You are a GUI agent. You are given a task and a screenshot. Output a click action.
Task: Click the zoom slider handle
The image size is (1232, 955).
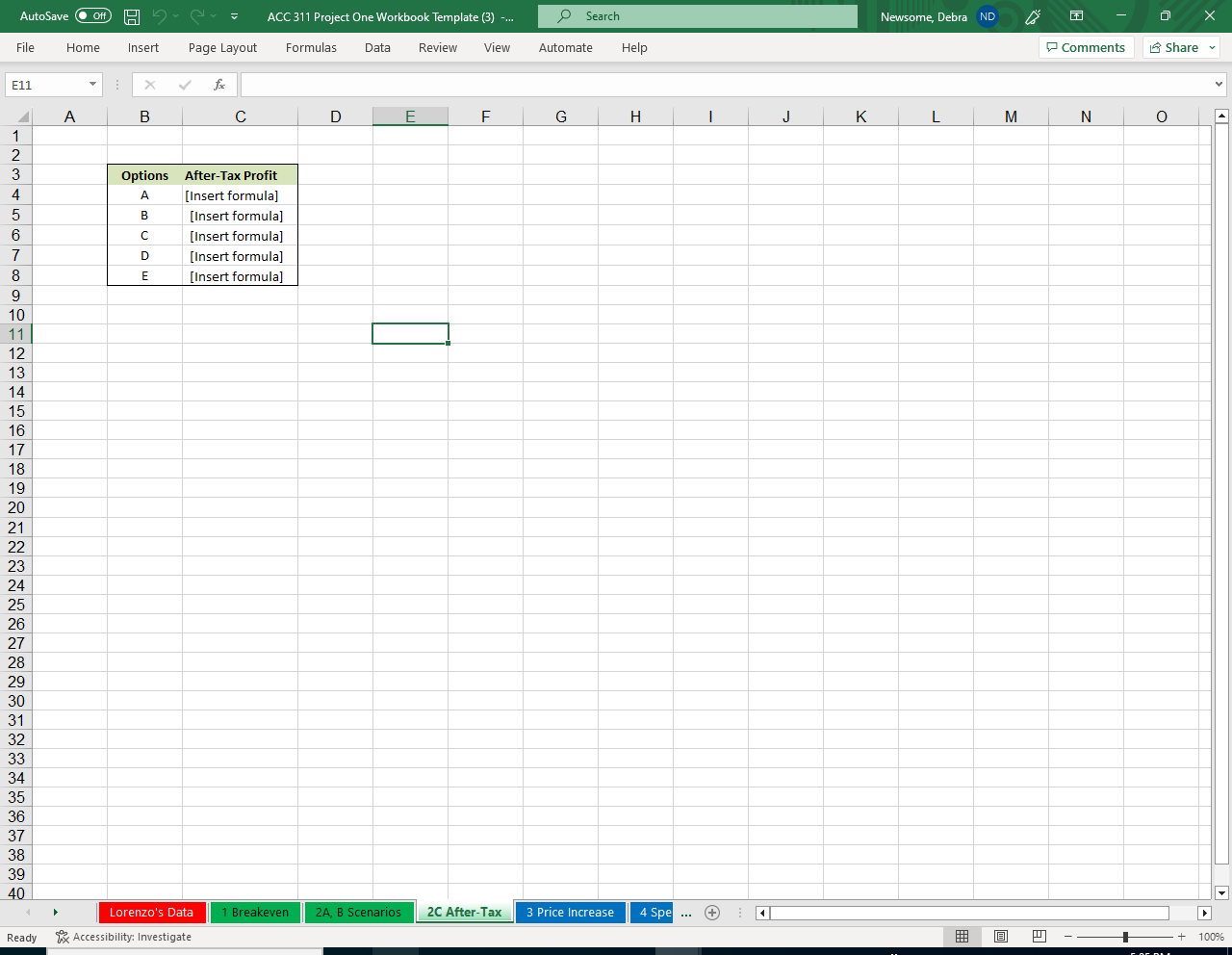[x=1125, y=937]
